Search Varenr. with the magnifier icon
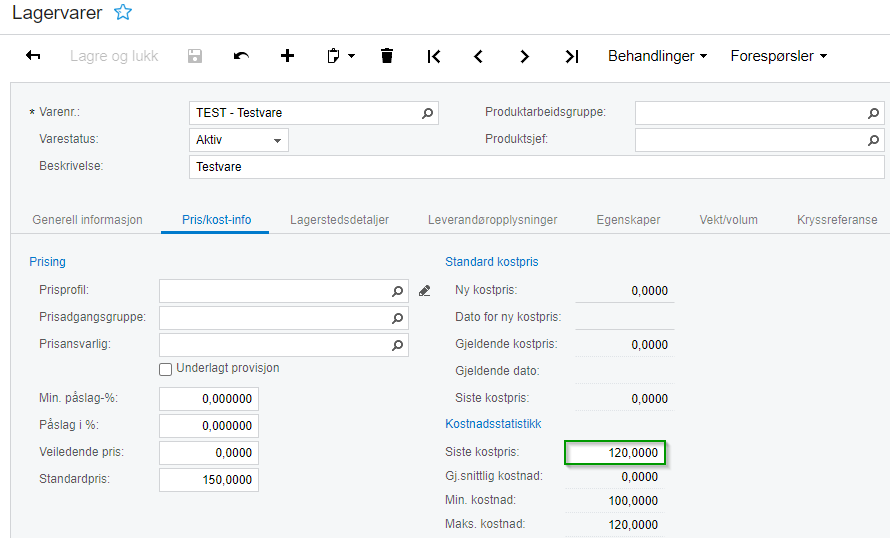The width and height of the screenshot is (890, 538). 427,114
